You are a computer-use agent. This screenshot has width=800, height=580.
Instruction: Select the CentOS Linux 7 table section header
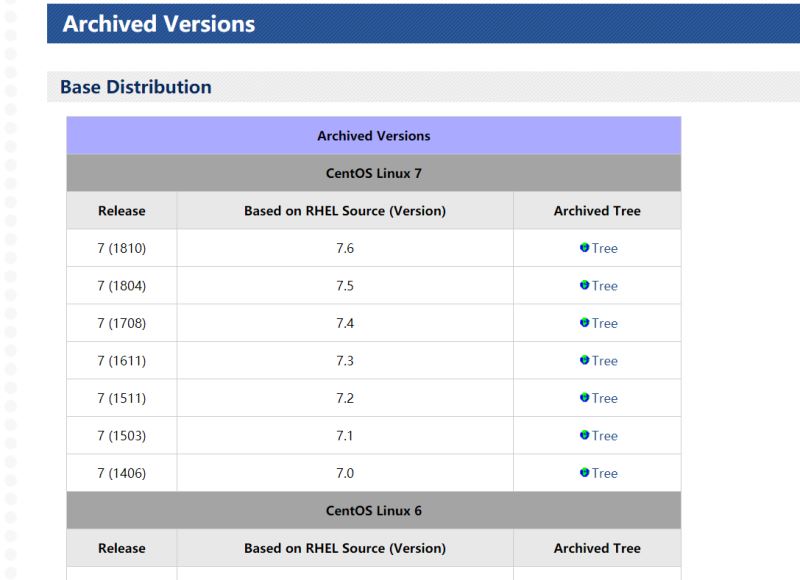click(373, 173)
